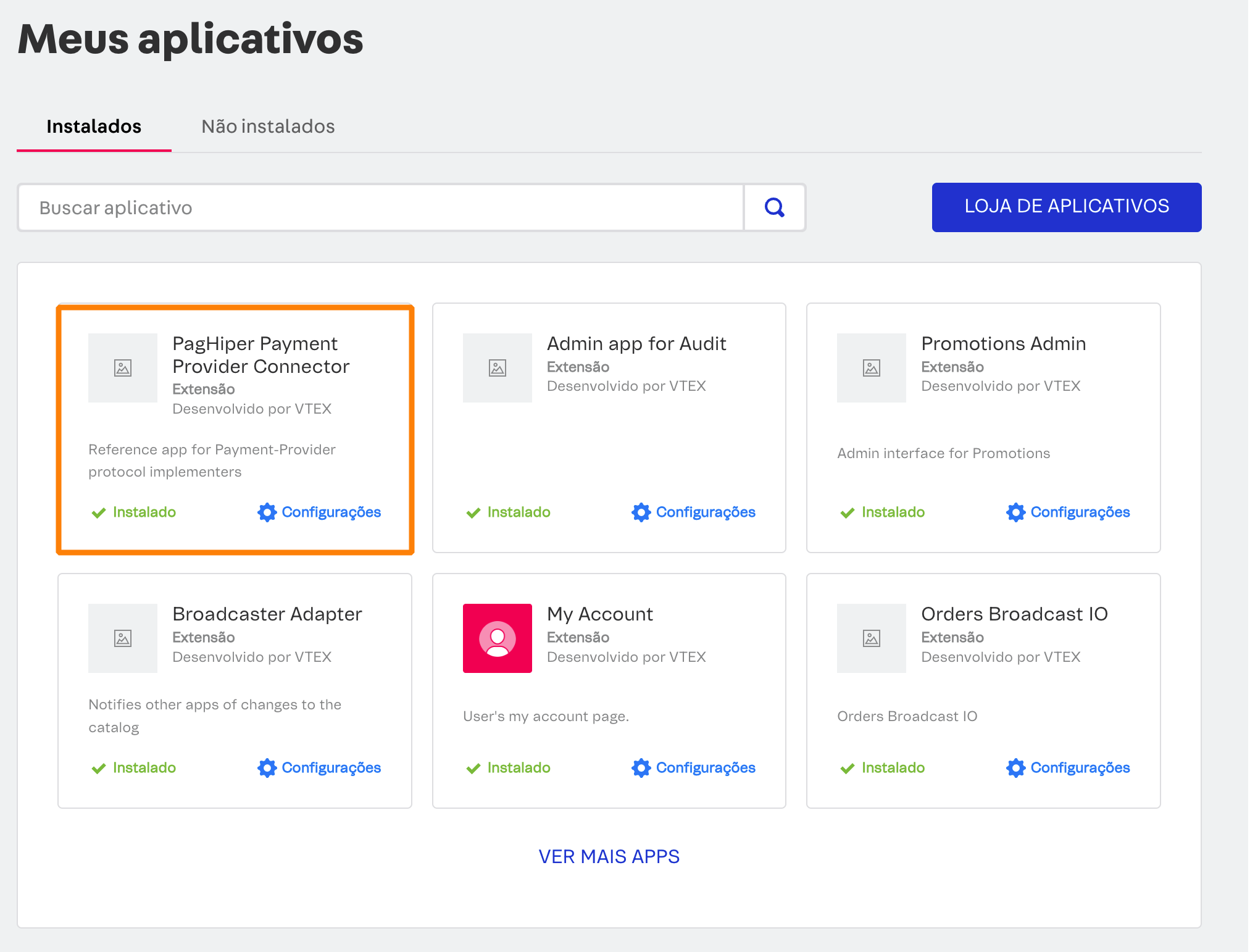Screen dimensions: 1250x952
Task: Open Configurações for Admin app for Audit
Action: tap(694, 512)
